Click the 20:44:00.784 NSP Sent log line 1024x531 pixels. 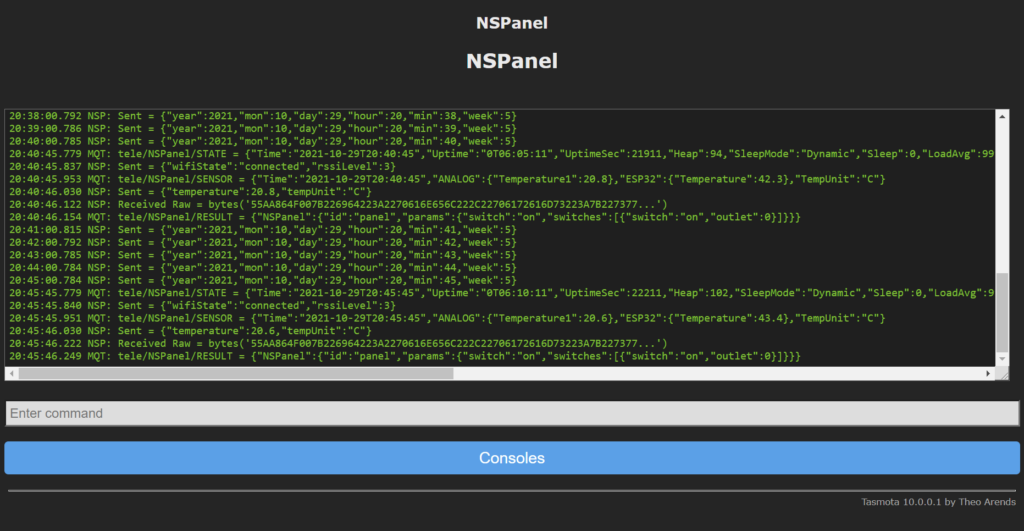pos(263,268)
